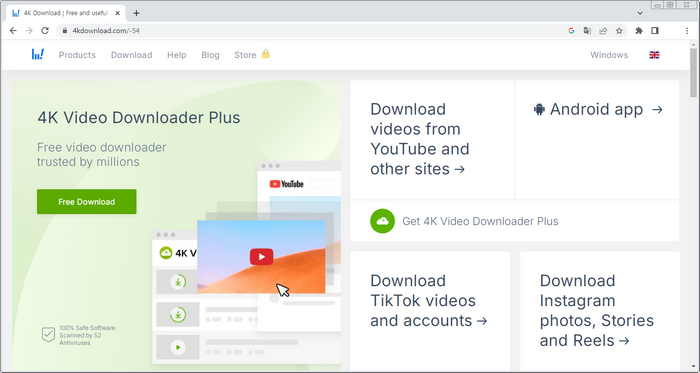The width and height of the screenshot is (700, 373).
Task: Go back using browser back arrow
Action: (x=13, y=31)
